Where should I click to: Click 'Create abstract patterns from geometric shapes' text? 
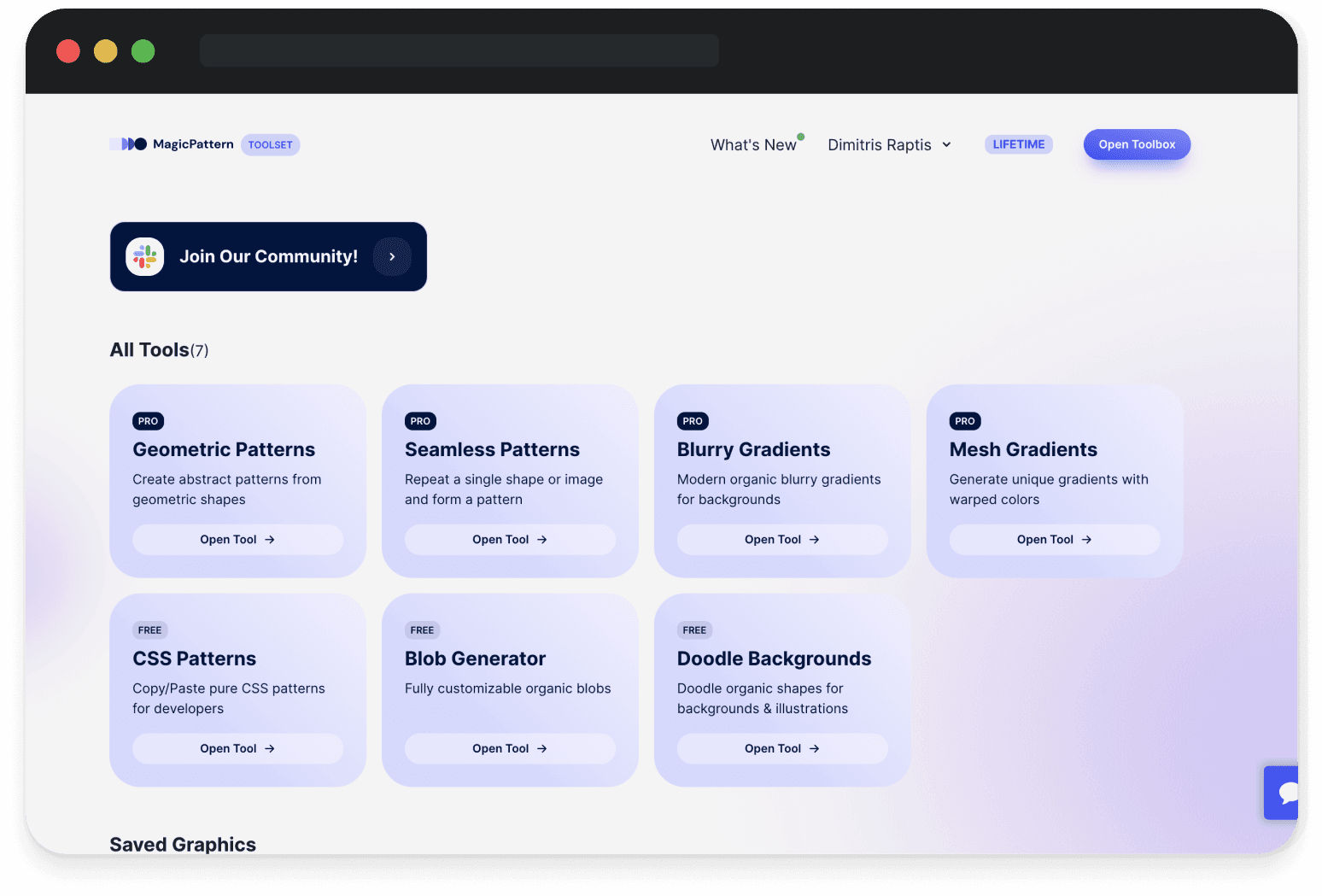[x=227, y=489]
